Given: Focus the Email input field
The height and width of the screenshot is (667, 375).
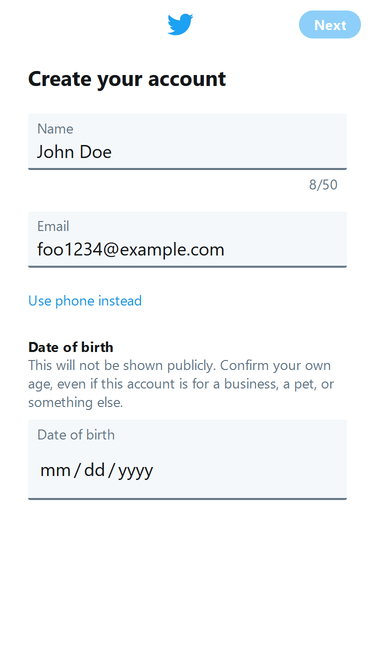Looking at the screenshot, I should pyautogui.click(x=188, y=239).
